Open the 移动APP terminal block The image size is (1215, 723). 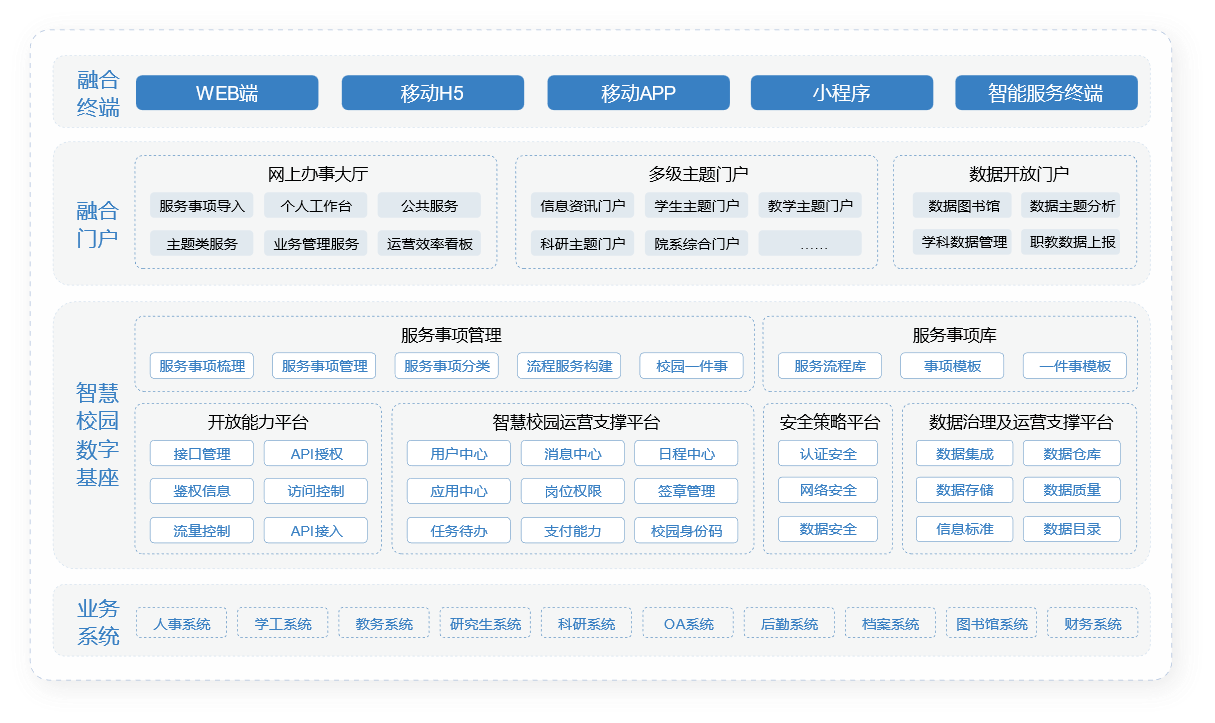pos(638,93)
